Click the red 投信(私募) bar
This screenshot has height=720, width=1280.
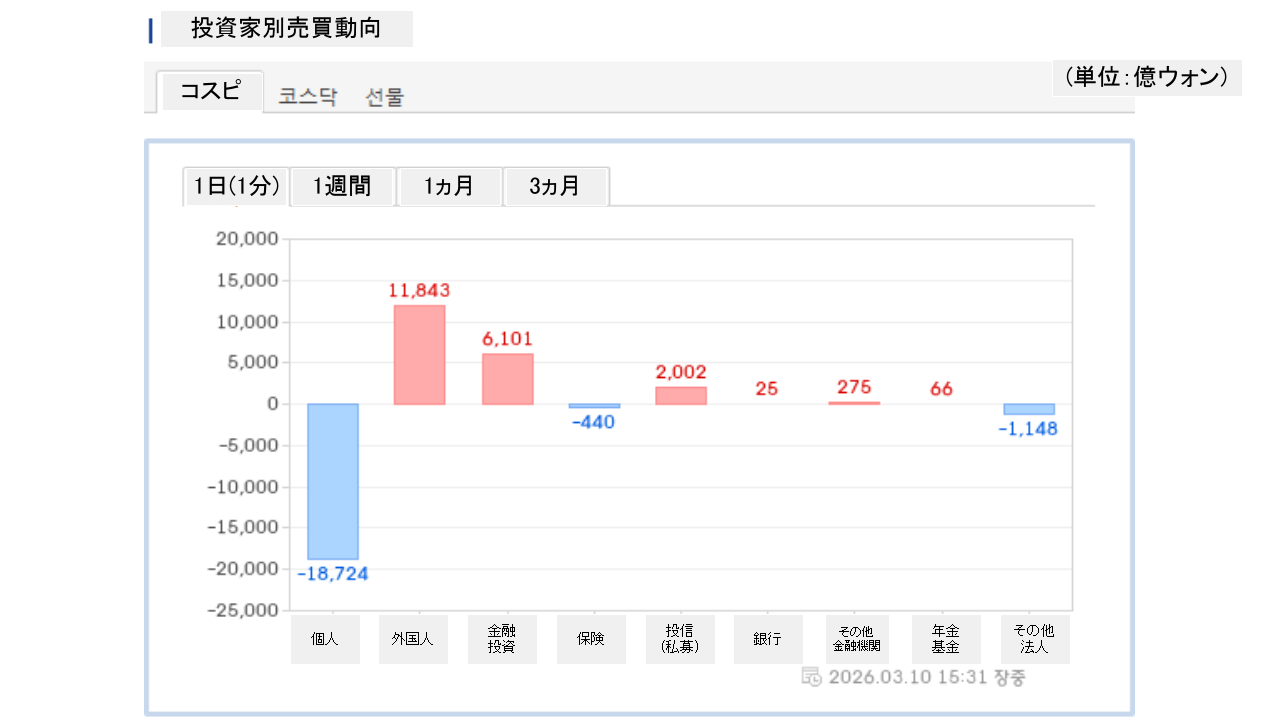(681, 395)
